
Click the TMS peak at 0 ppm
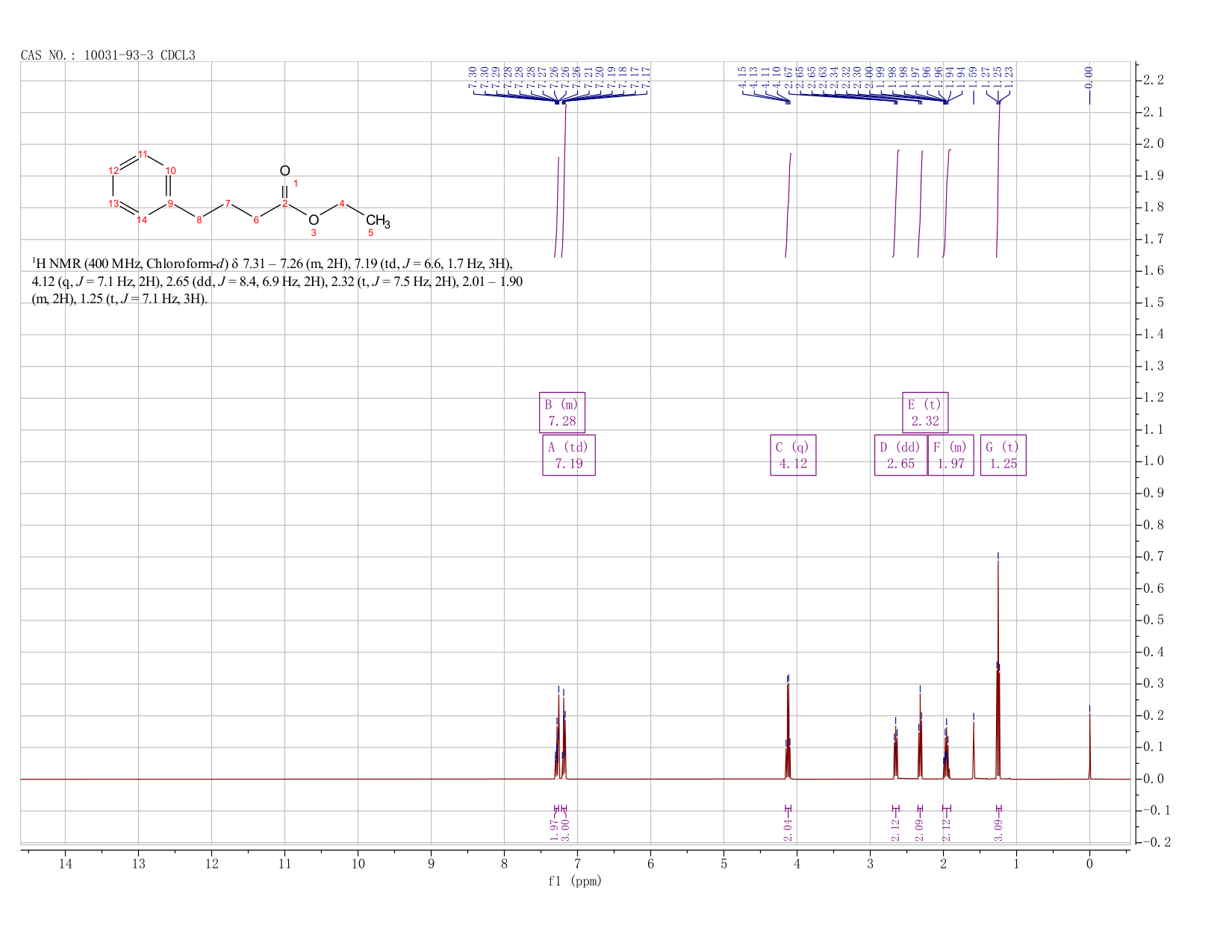[x=1089, y=747]
